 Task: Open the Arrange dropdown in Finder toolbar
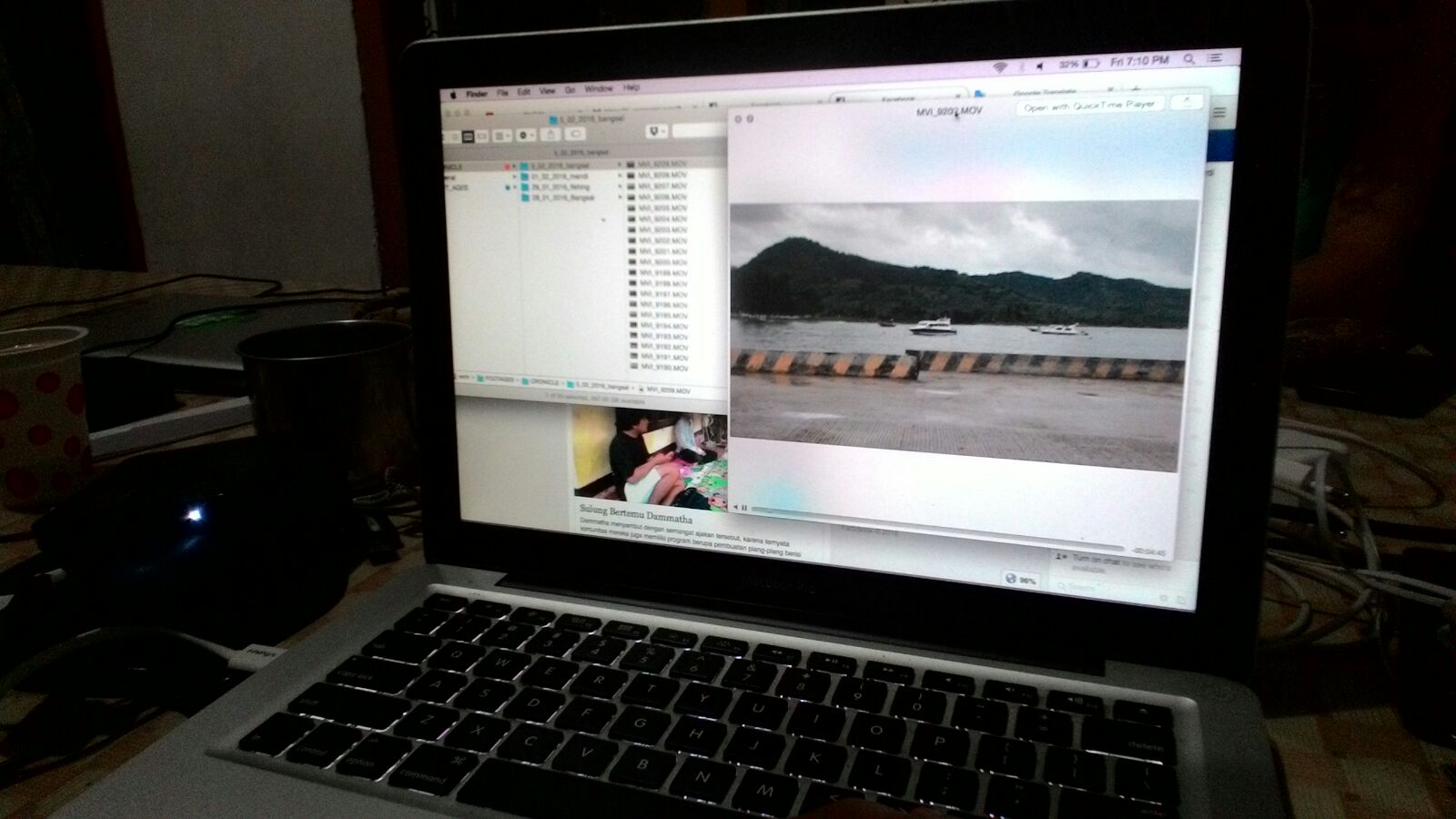[x=502, y=136]
